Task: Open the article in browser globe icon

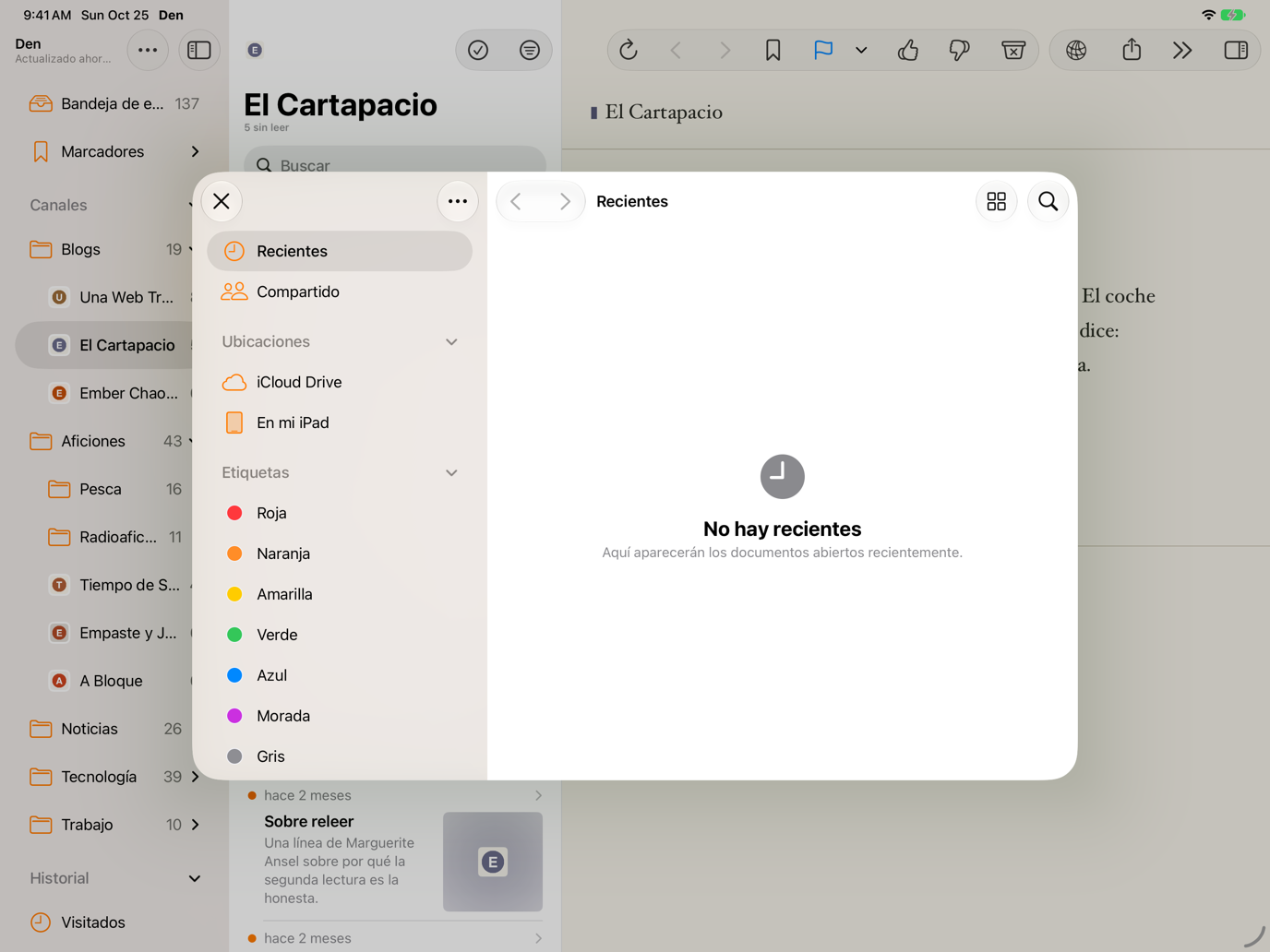Action: tap(1076, 50)
